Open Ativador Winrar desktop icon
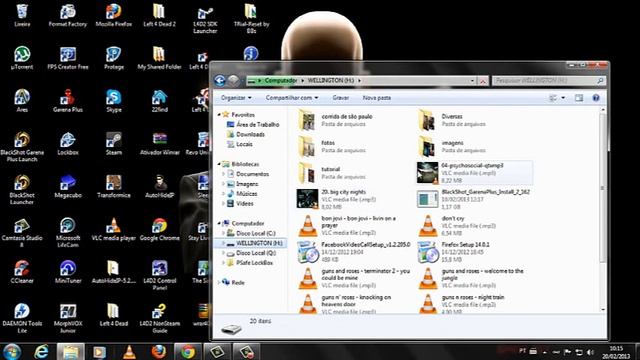The image size is (640, 360). tap(159, 144)
